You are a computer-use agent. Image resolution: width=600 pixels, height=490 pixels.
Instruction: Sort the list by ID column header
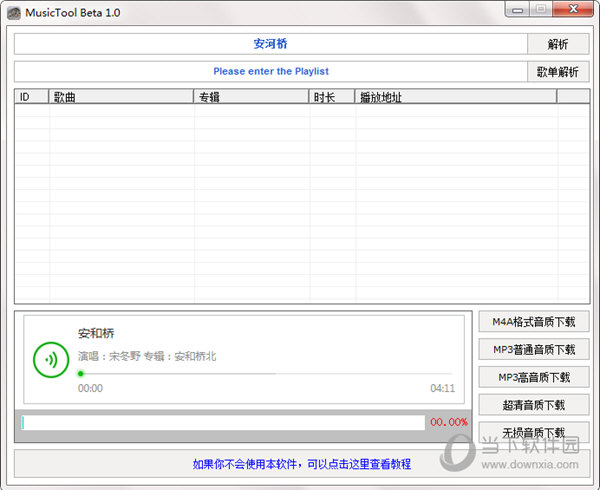(x=31, y=97)
